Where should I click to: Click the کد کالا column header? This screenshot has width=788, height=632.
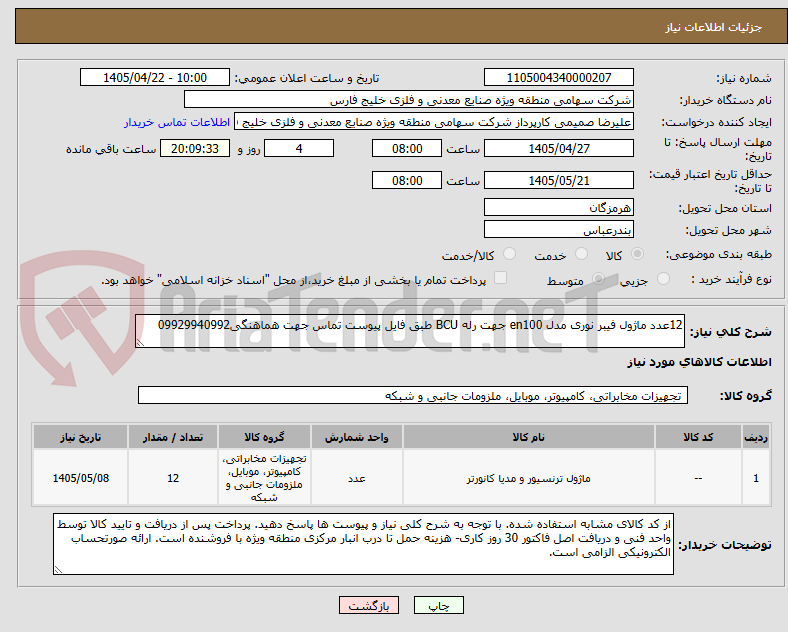coord(698,437)
